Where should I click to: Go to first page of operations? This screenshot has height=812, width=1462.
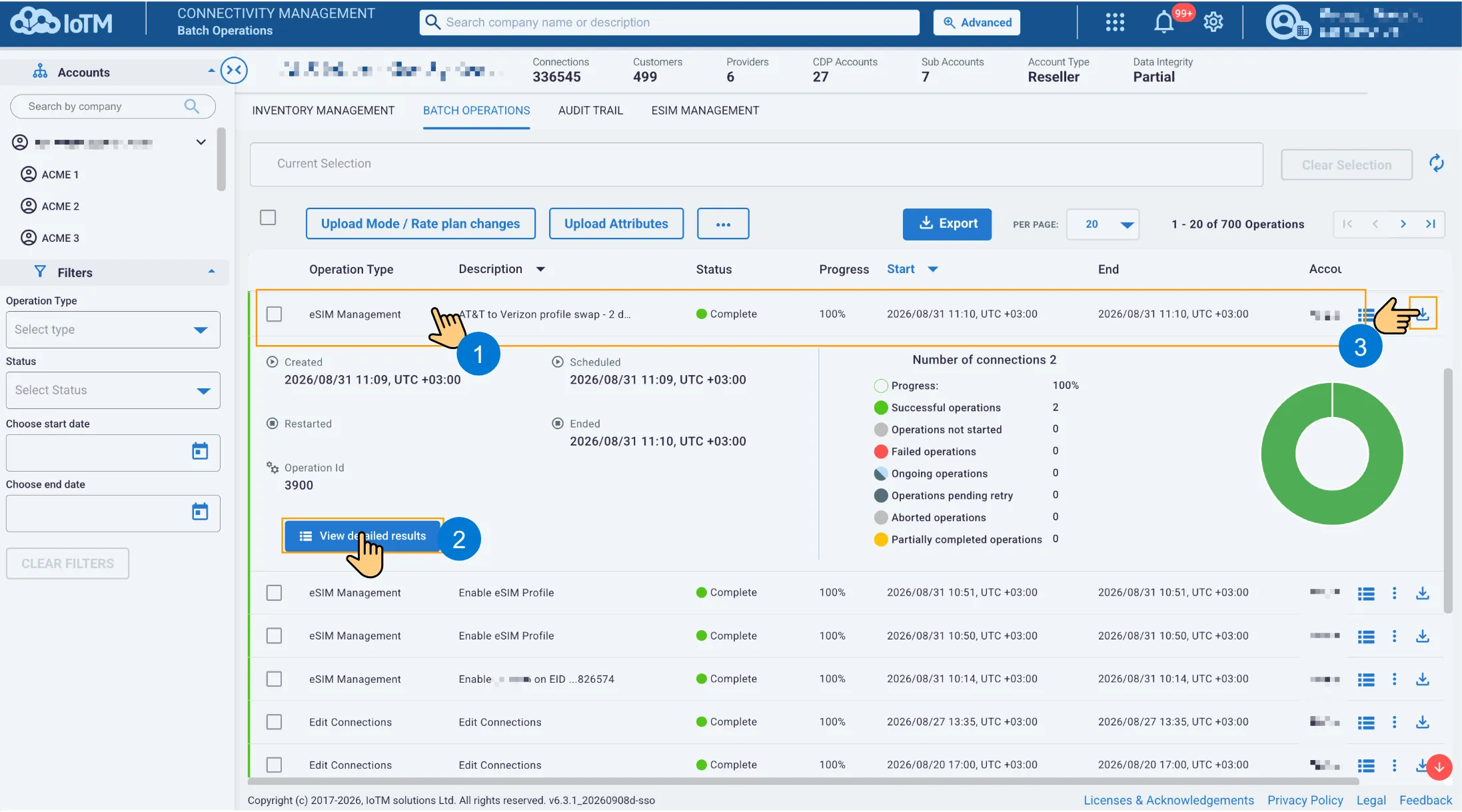(x=1347, y=224)
